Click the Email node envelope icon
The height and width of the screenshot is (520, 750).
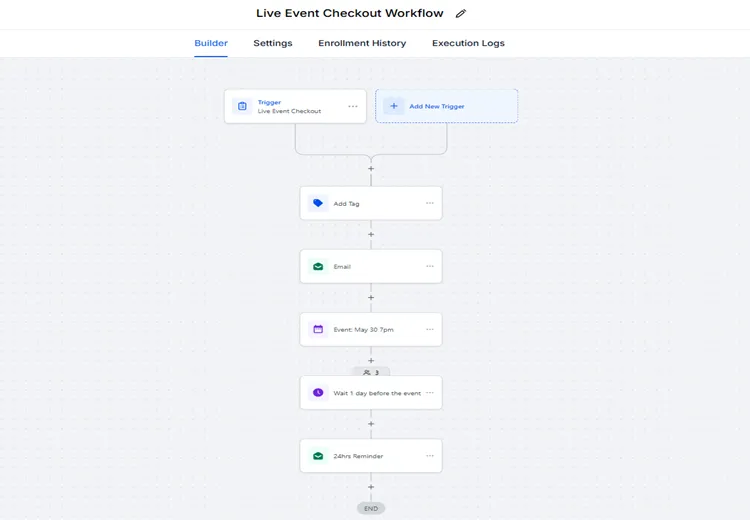318,266
